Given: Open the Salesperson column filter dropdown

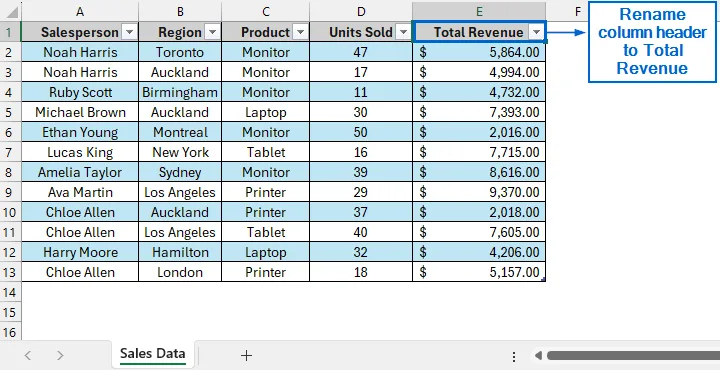Looking at the screenshot, I should point(129,32).
